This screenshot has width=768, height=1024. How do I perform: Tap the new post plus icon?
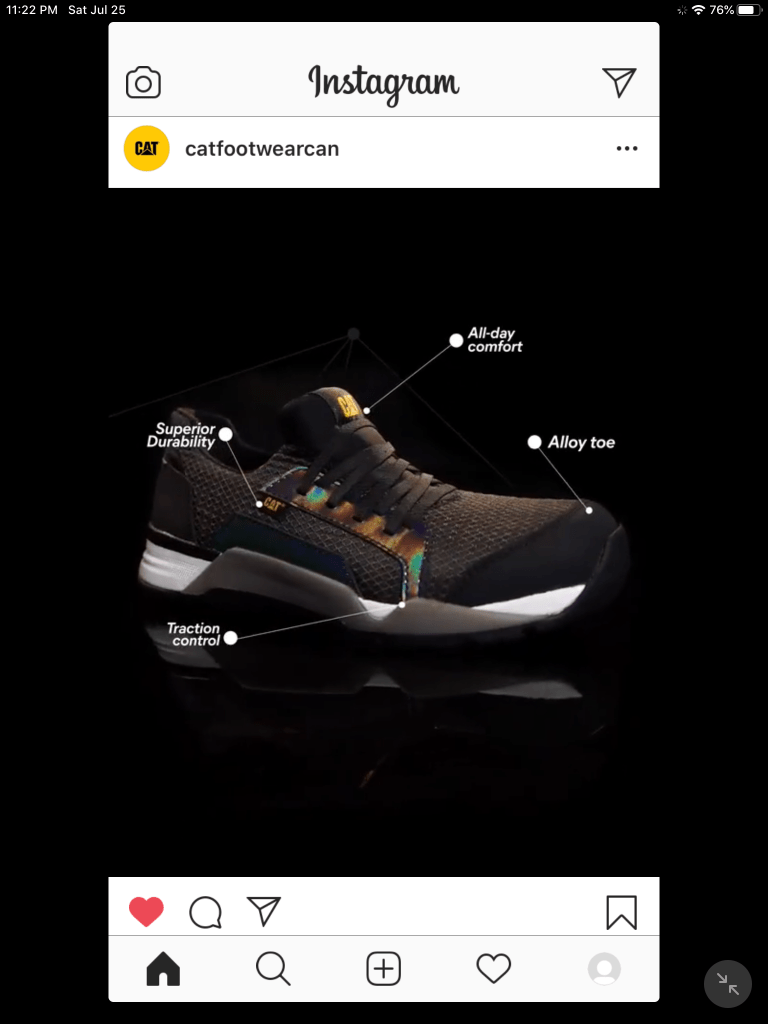point(383,968)
